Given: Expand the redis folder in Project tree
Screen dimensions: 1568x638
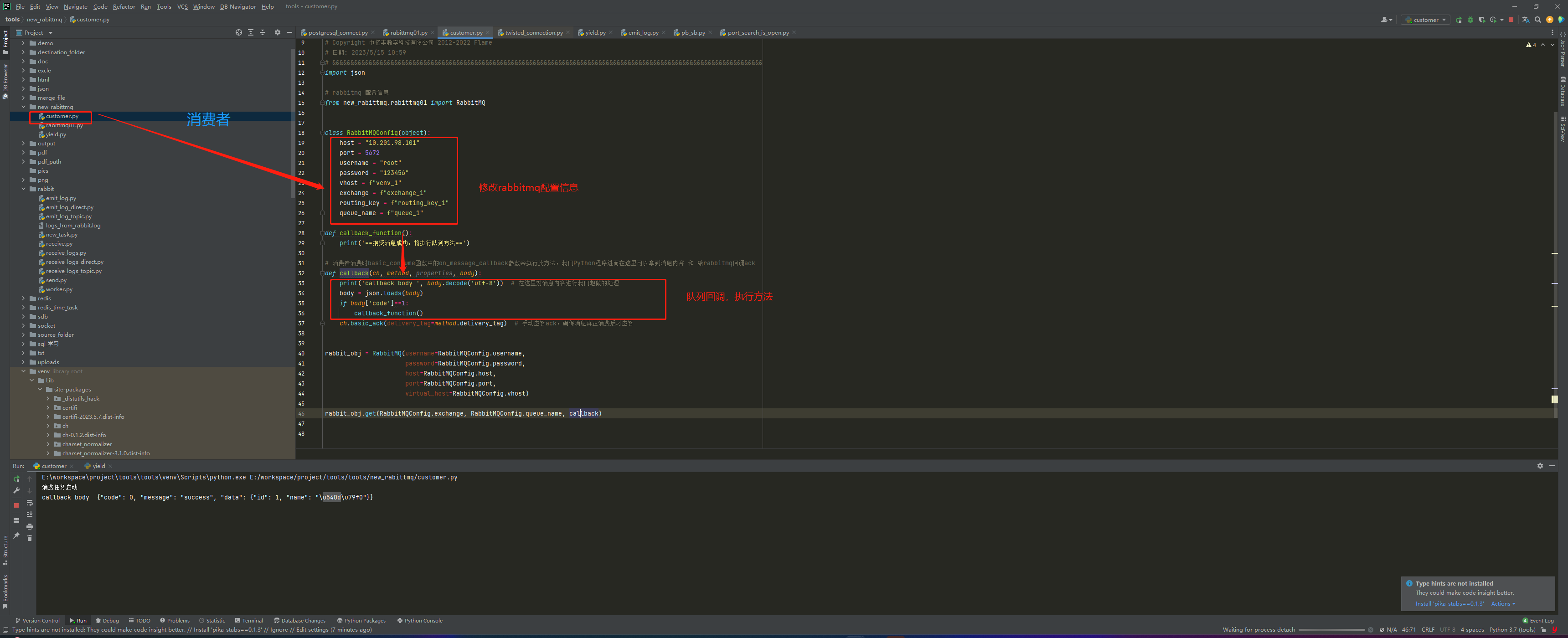Looking at the screenshot, I should [24, 298].
